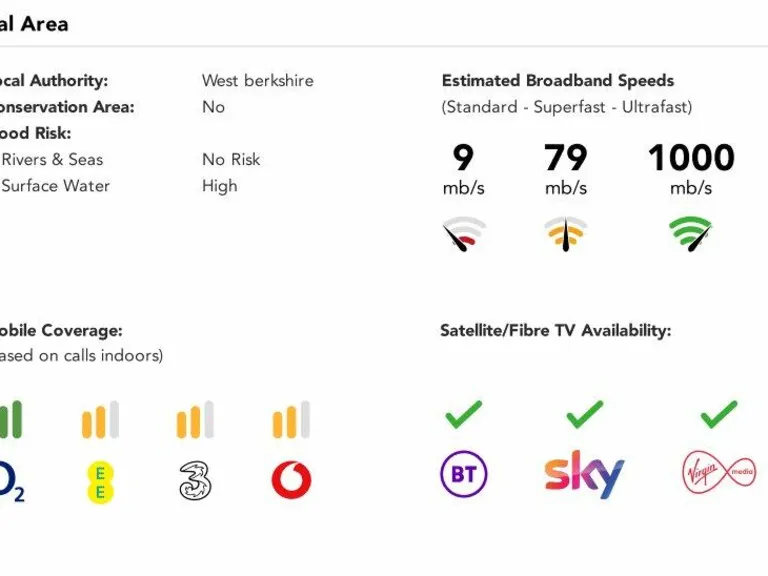This screenshot has width=768, height=576.
Task: Click the Three network logo
Action: (x=195, y=481)
